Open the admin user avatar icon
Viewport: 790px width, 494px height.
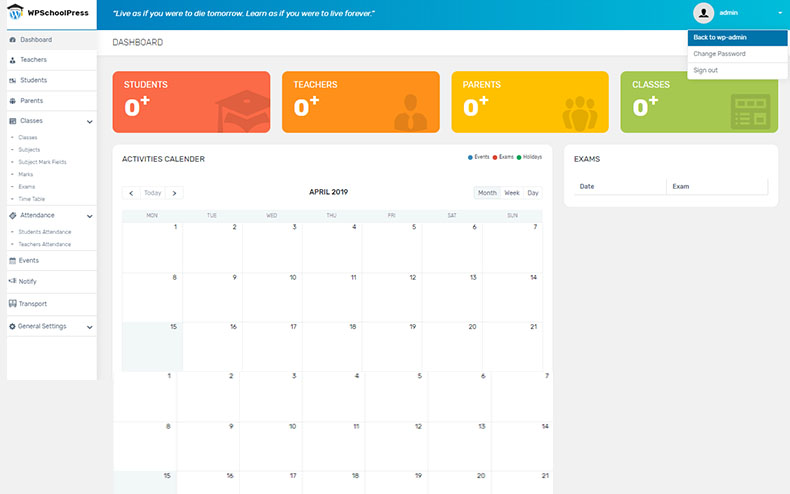coord(704,13)
